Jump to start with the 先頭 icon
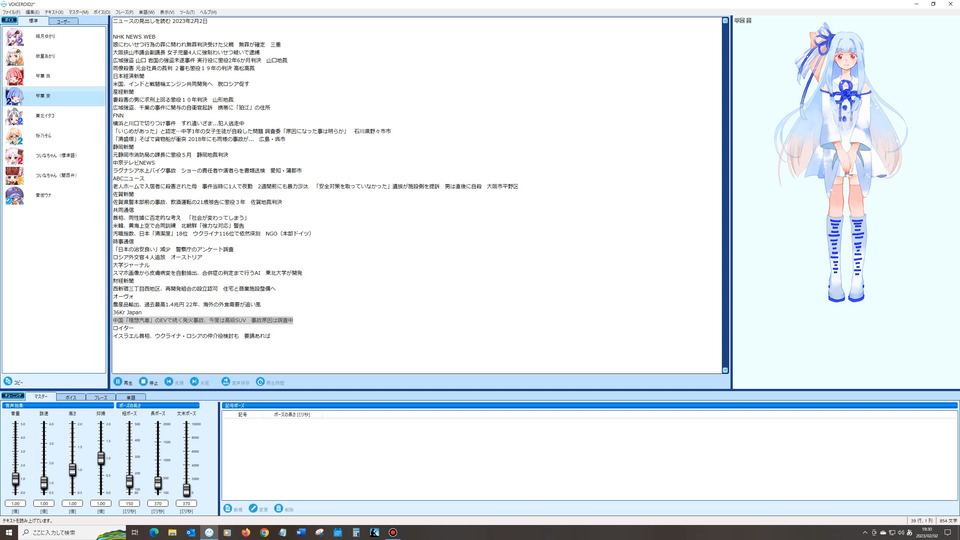960x540 pixels. pos(169,381)
